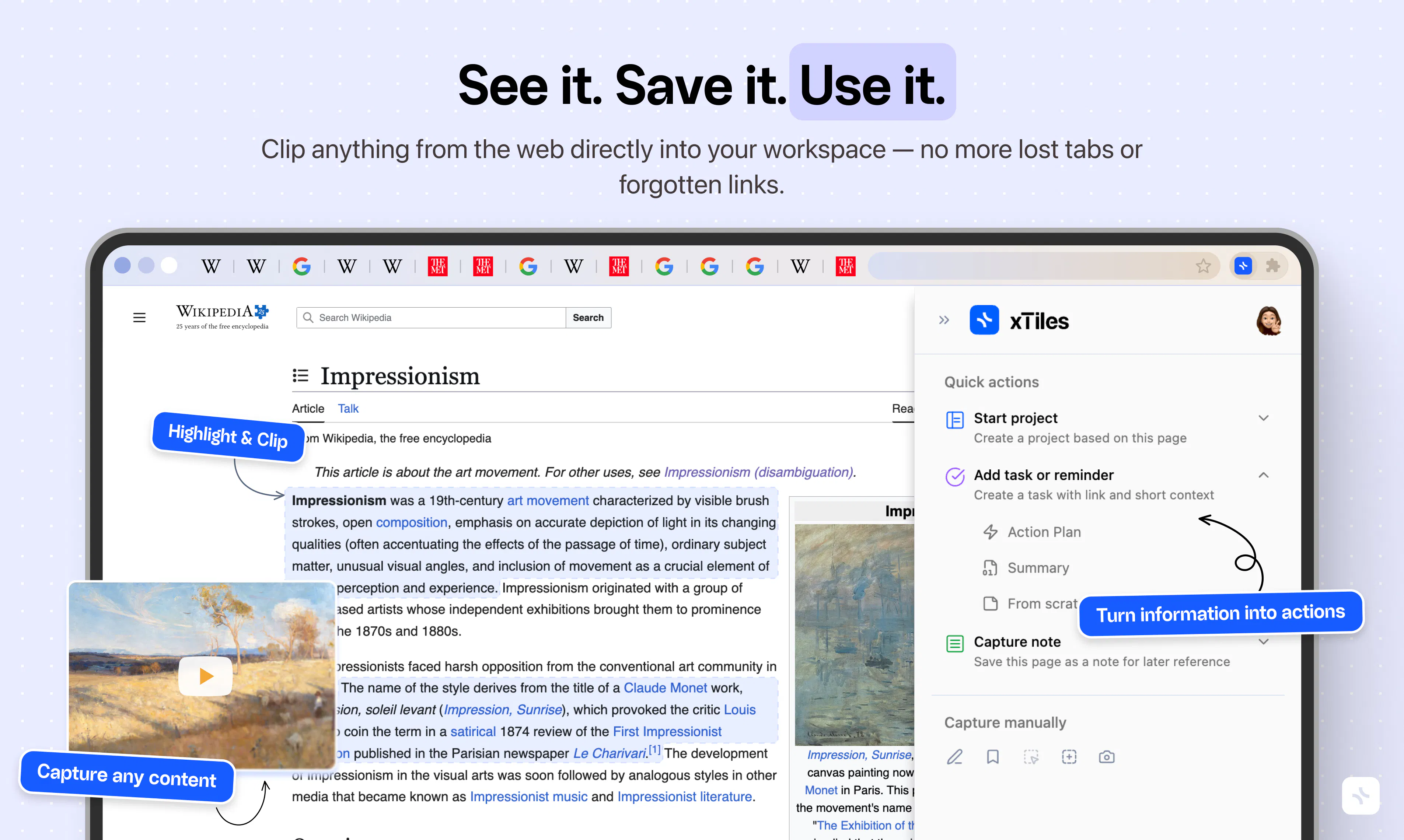Collapse the xTiles side panel with double chevron
Image resolution: width=1404 pixels, height=840 pixels.
944,321
